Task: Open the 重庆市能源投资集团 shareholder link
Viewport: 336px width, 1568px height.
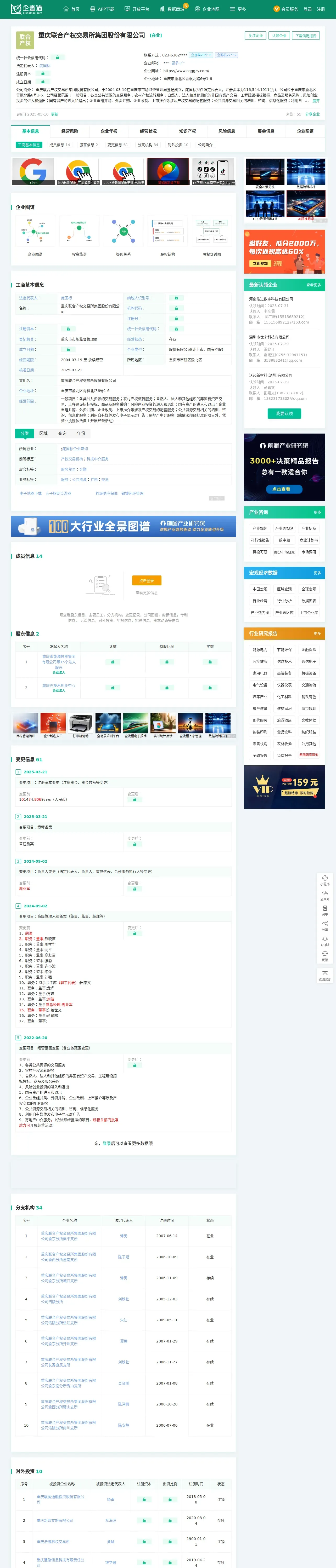Action: click(x=59, y=662)
